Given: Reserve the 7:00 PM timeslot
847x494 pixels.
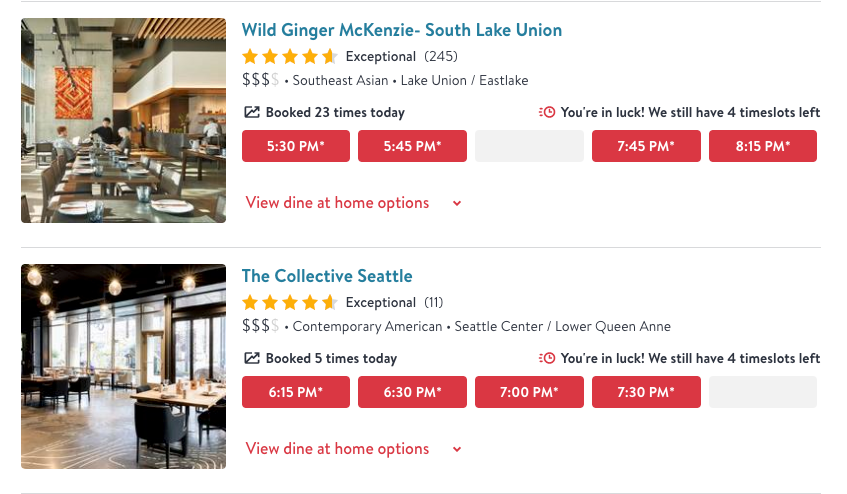Looking at the screenshot, I should [x=529, y=392].
